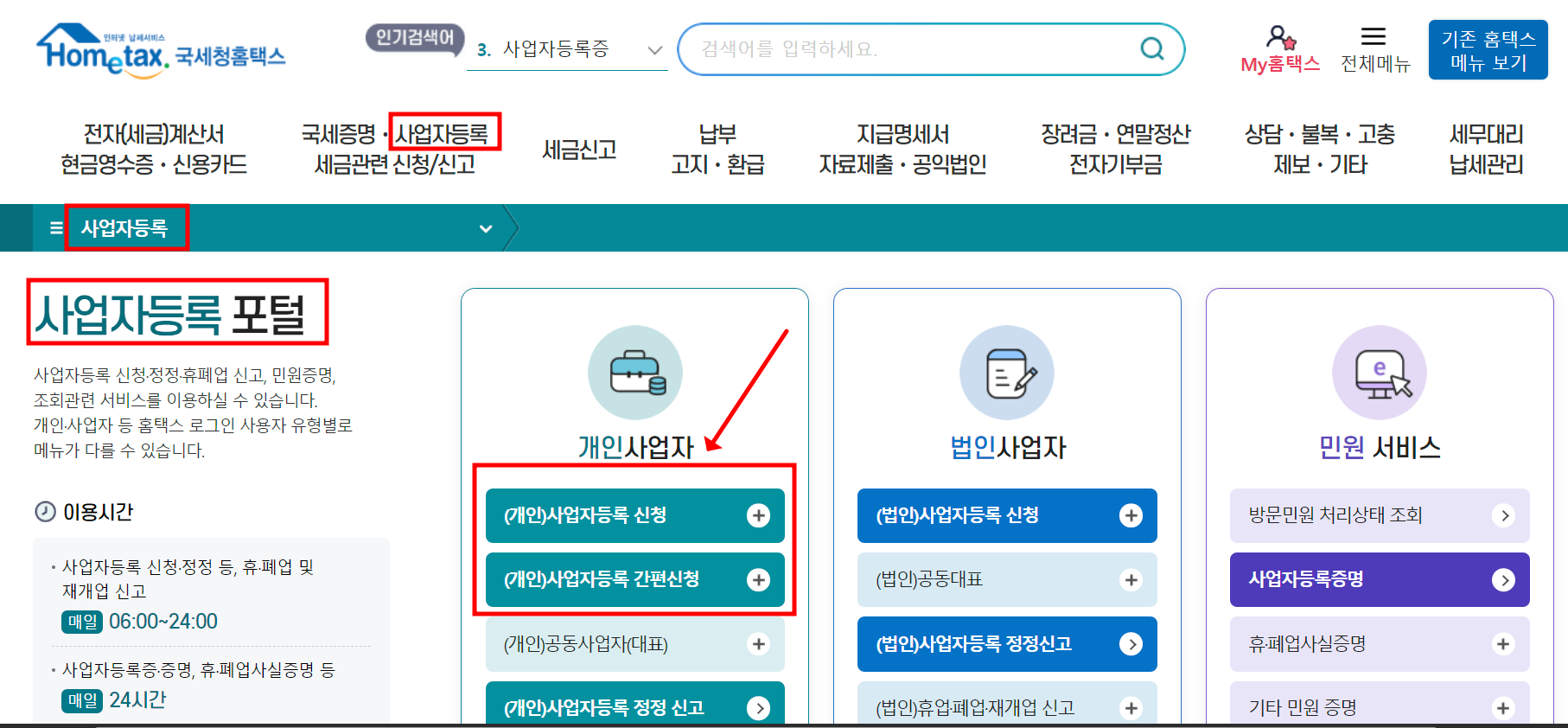Open the 세금신고 menu
This screenshot has width=1568, height=728.
(x=579, y=150)
